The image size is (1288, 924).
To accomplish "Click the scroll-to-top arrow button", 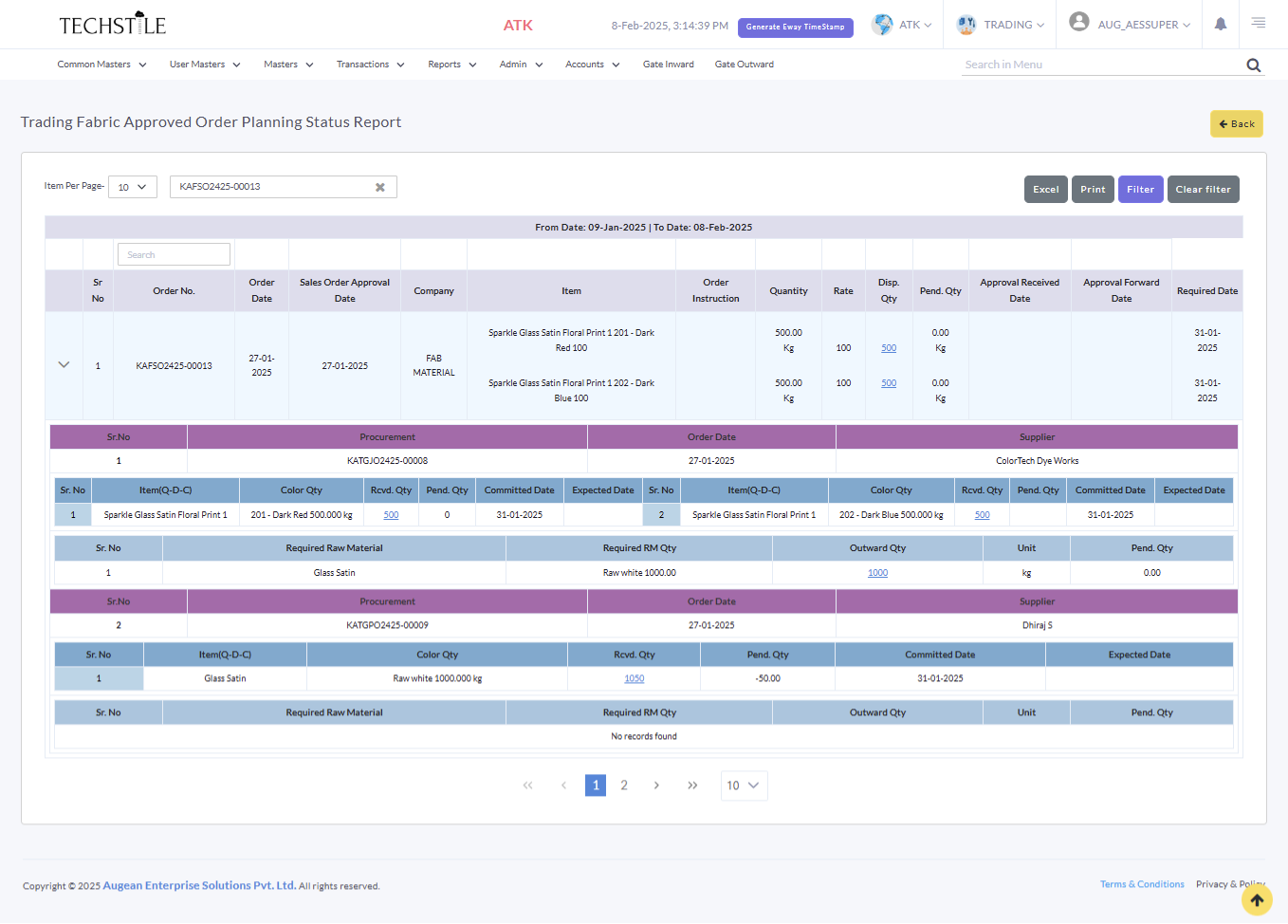I will [1257, 900].
